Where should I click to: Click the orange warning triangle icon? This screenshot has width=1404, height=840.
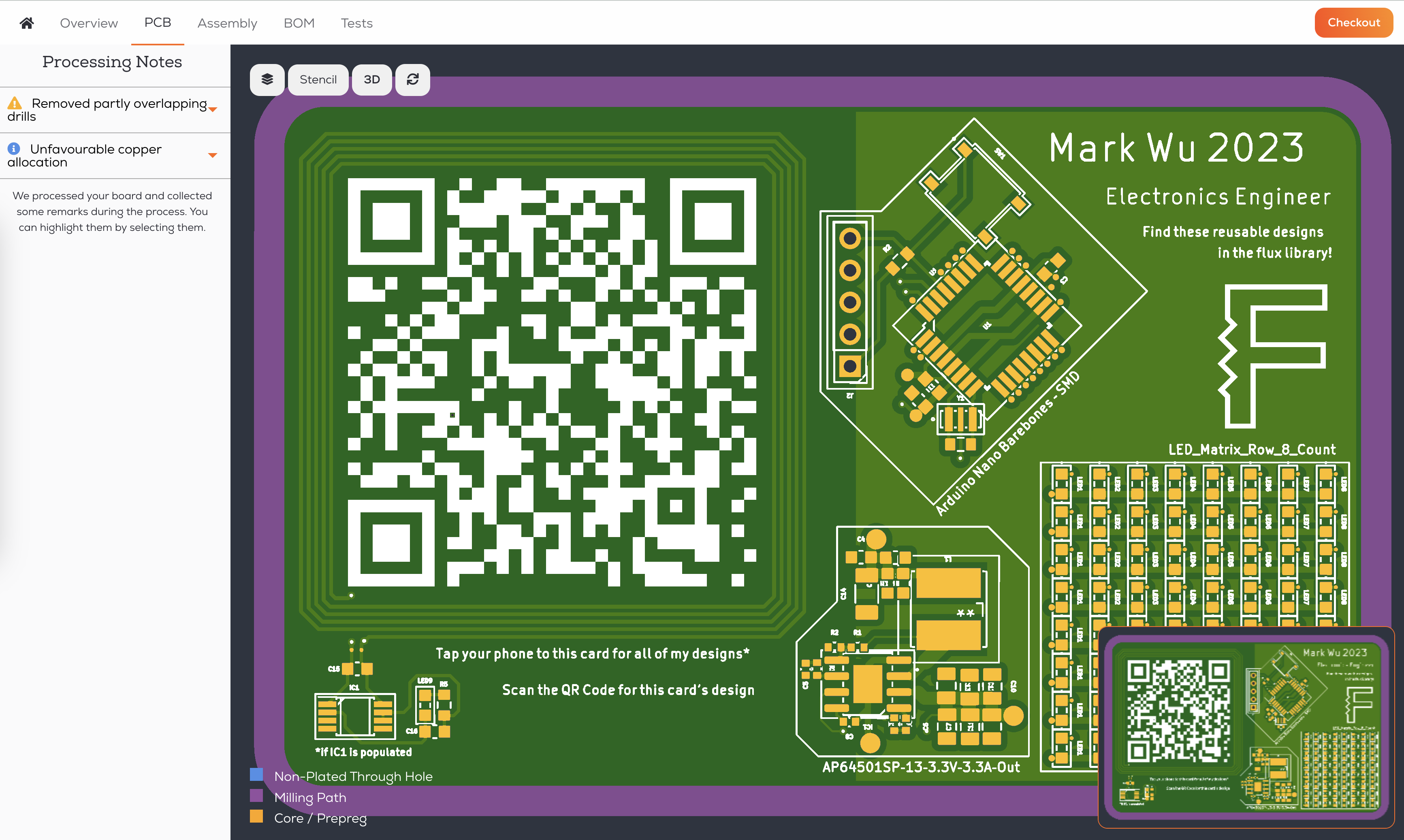coord(15,103)
